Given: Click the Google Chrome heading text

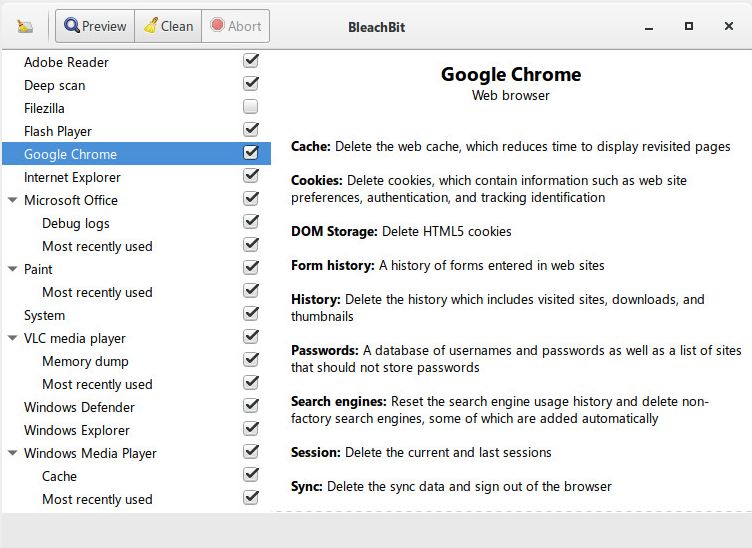Looking at the screenshot, I should pyautogui.click(x=511, y=74).
